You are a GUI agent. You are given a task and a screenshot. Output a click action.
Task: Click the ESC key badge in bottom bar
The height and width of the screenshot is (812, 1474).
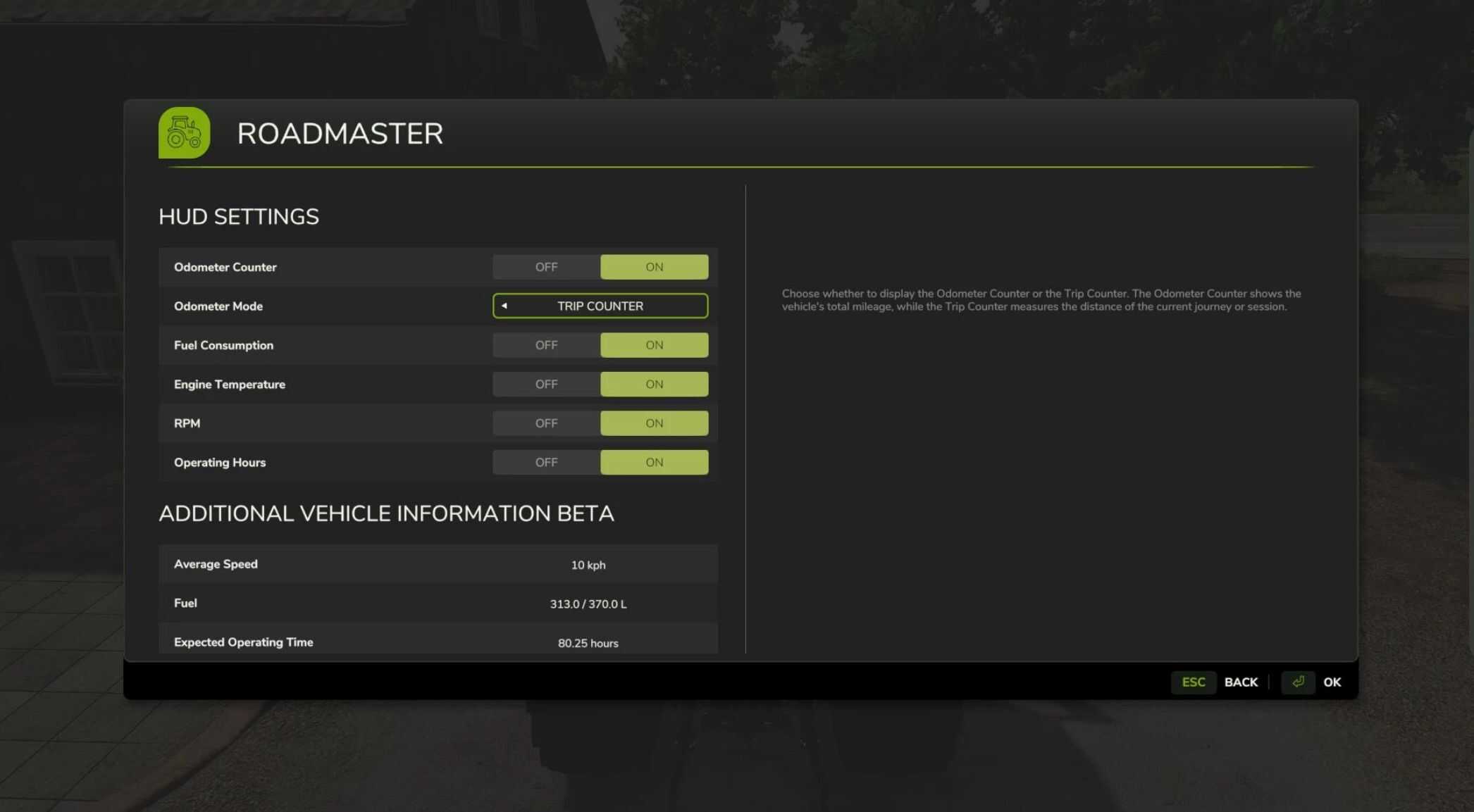click(1194, 682)
